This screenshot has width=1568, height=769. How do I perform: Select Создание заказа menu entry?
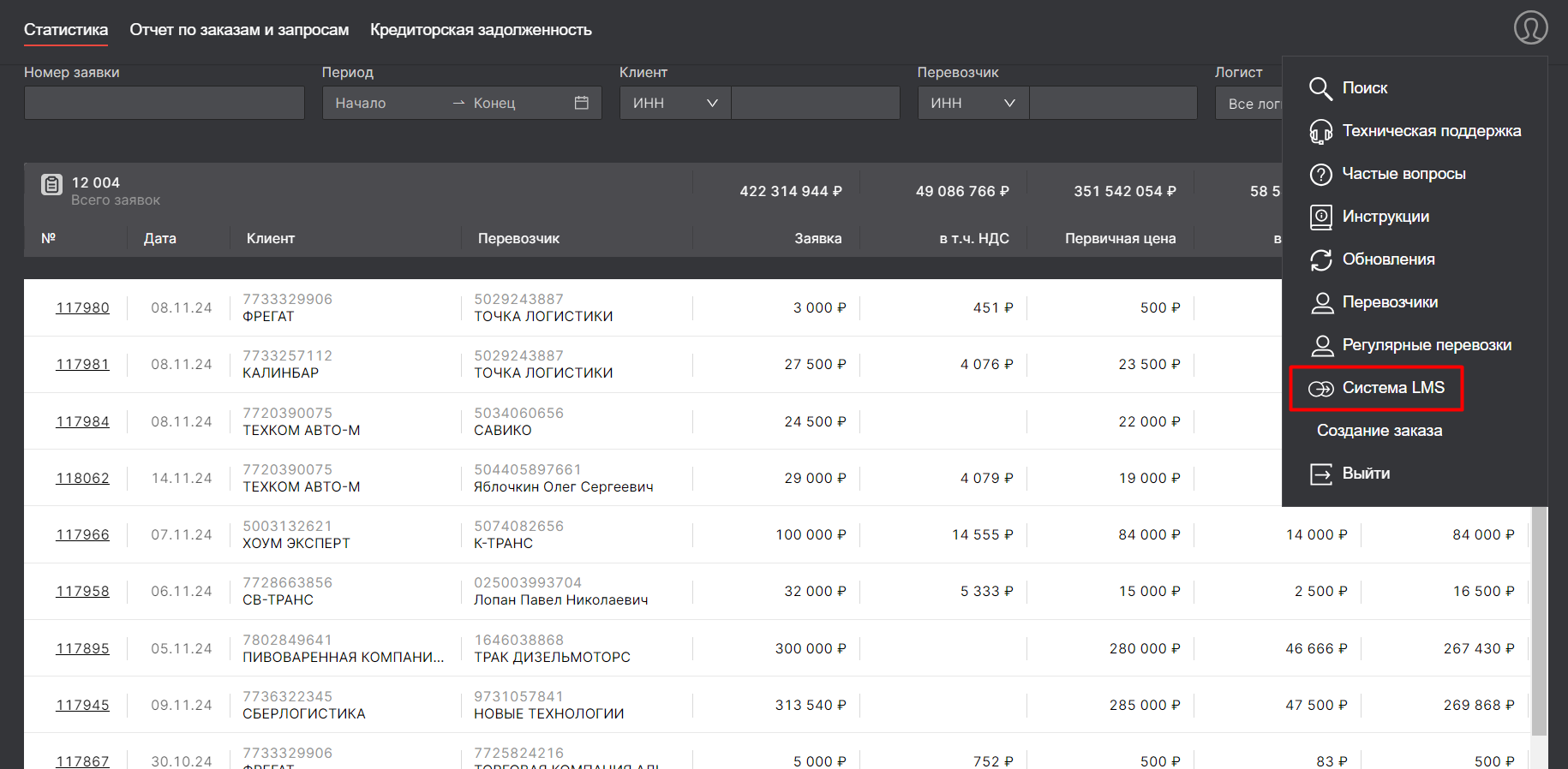click(1379, 431)
